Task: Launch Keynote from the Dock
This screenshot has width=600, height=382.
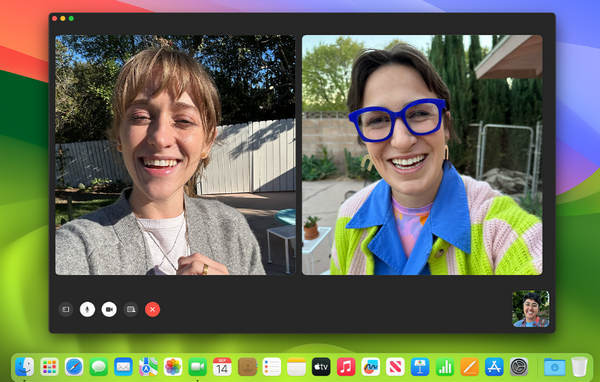Action: [420, 367]
